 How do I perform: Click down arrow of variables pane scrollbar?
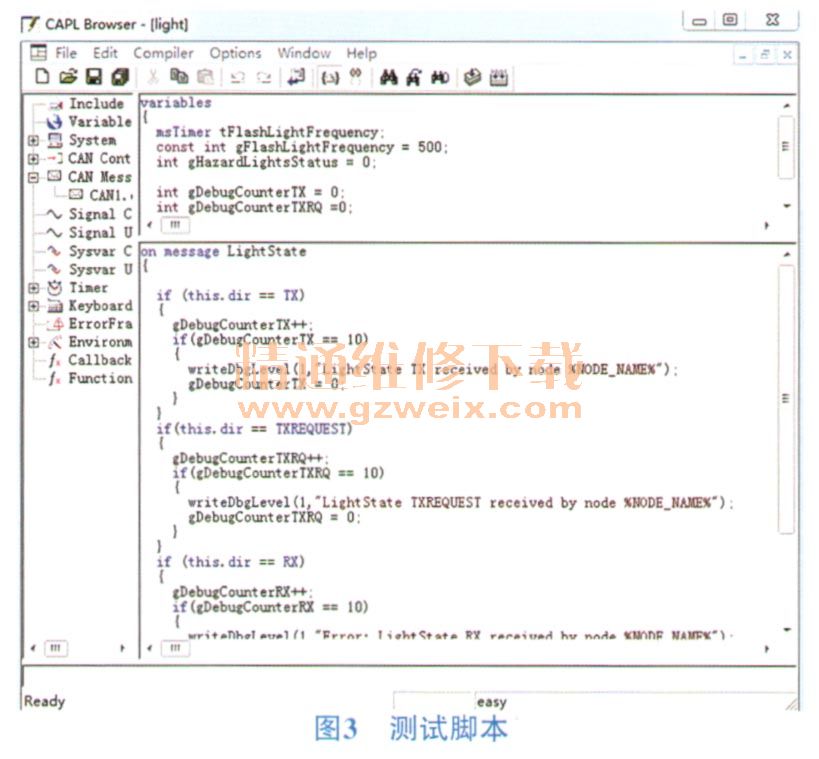[x=787, y=206]
